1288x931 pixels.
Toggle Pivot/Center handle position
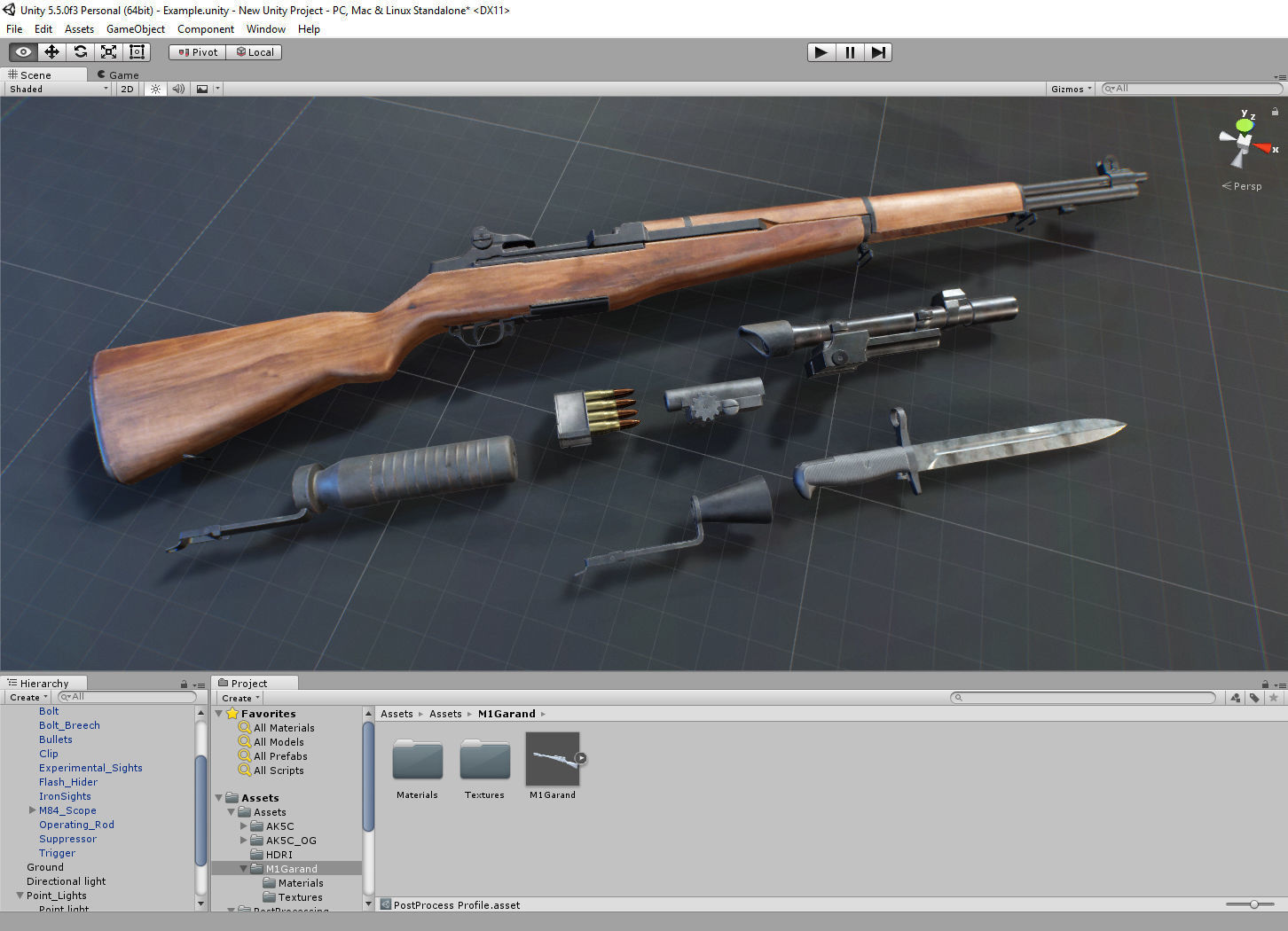[x=198, y=52]
